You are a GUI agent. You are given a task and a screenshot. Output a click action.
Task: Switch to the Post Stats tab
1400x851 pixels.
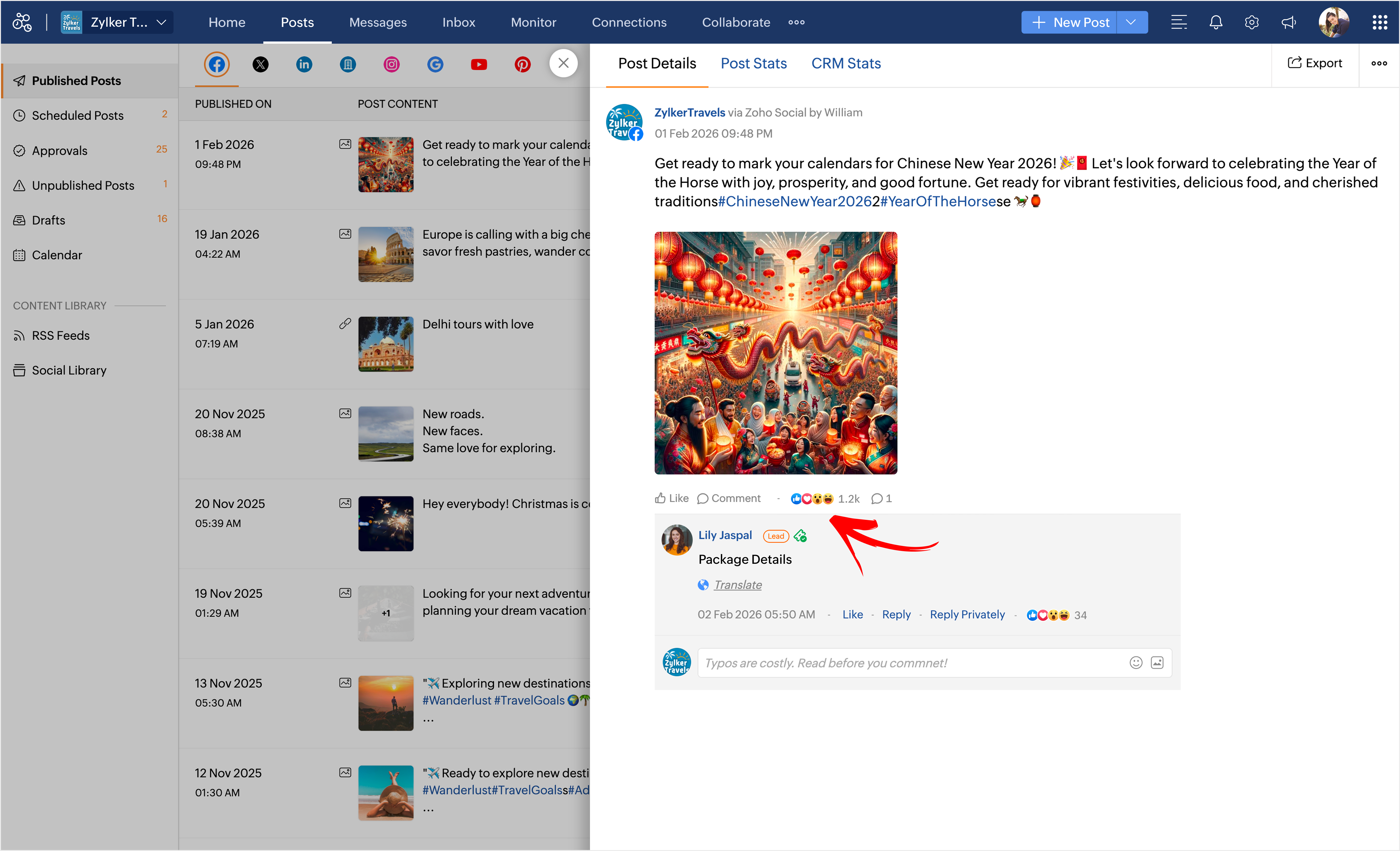pyautogui.click(x=753, y=63)
